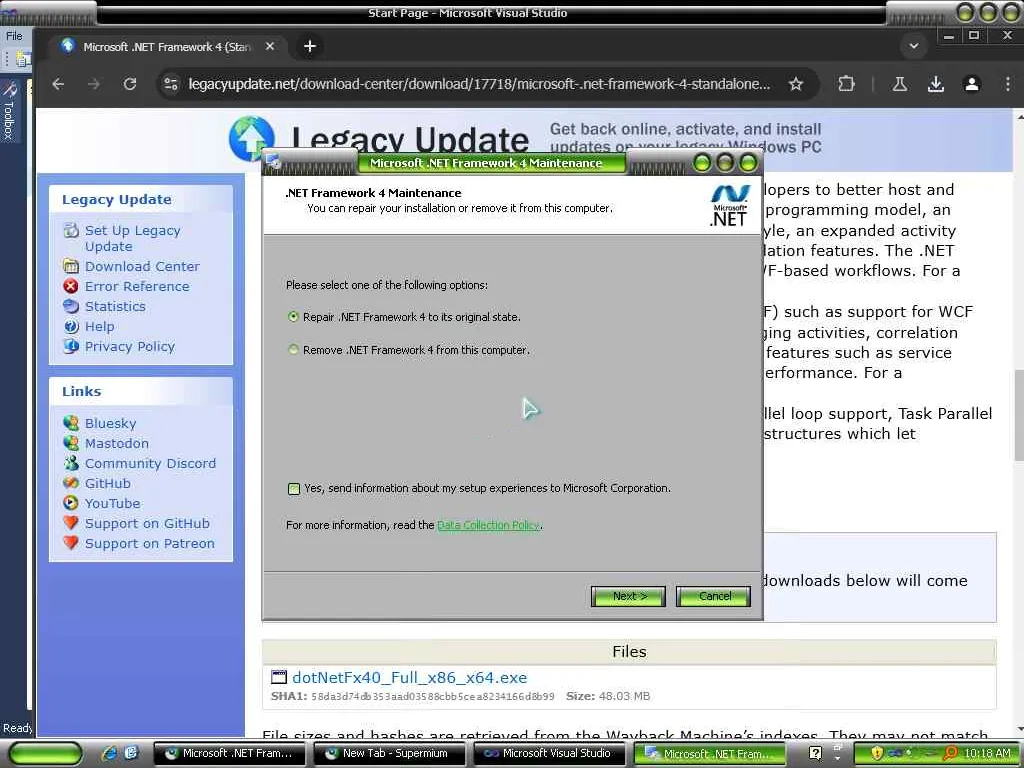Select the Microsoft .NET Framework 4 browser tab
Screen dimensions: 1024x768
[x=167, y=46]
